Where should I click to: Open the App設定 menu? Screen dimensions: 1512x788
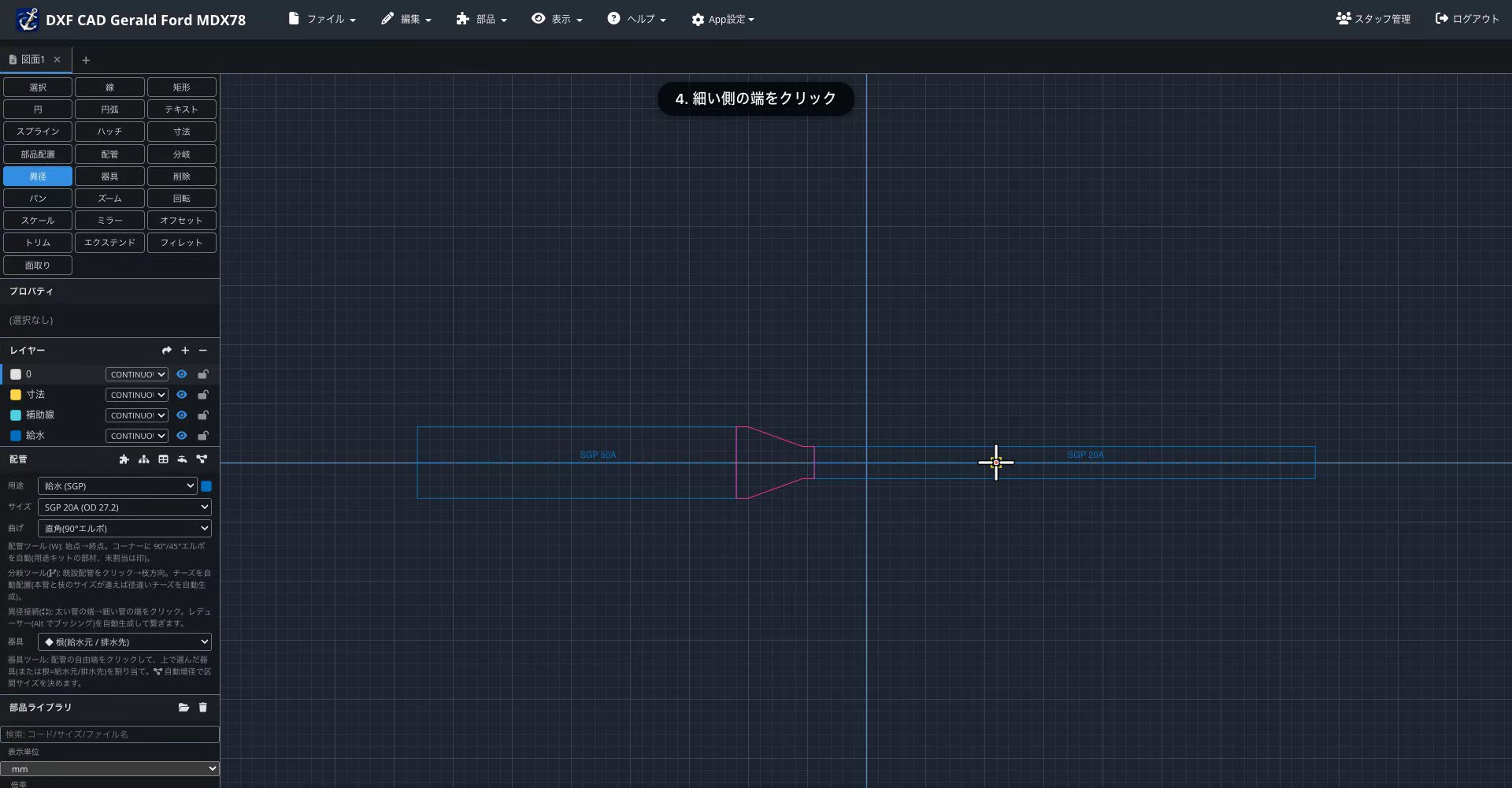[723, 19]
